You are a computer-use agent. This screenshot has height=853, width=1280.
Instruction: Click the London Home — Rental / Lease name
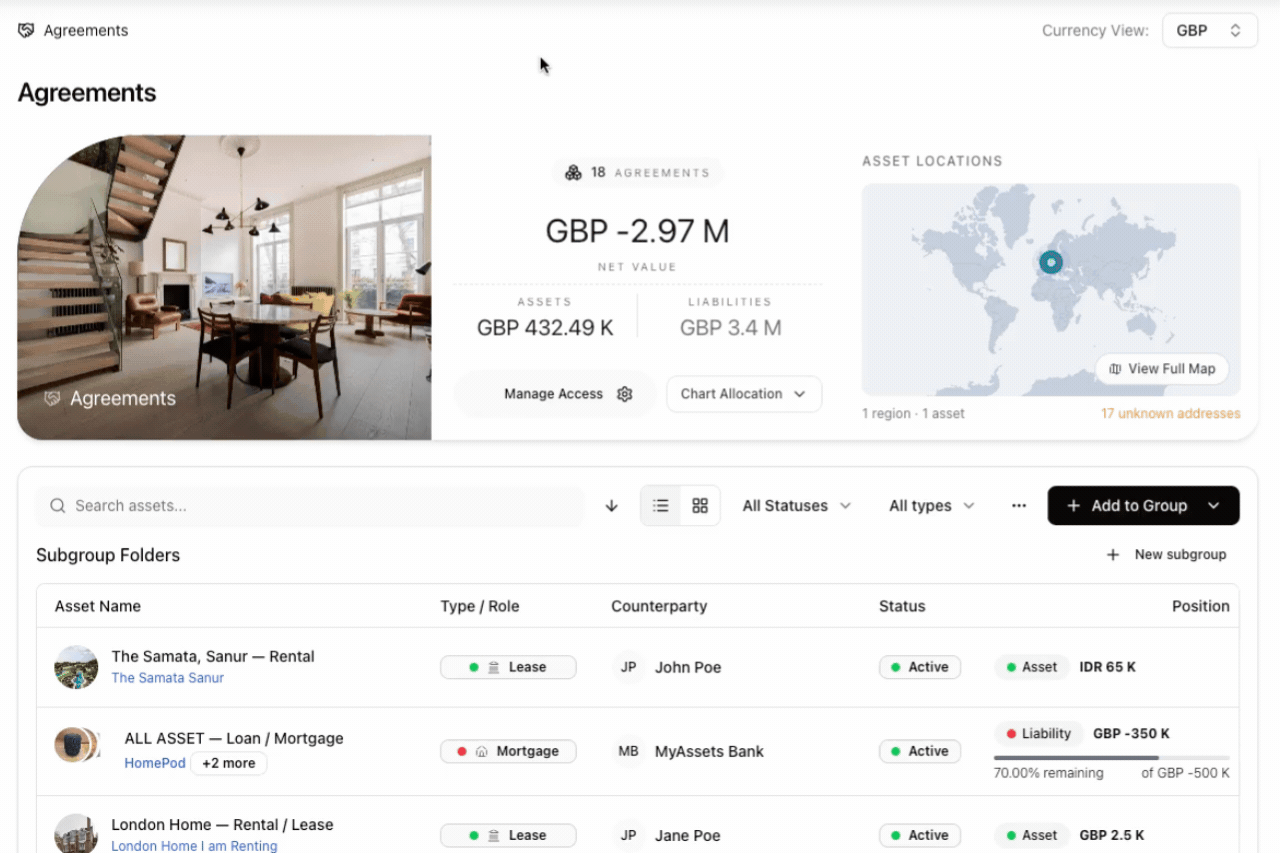222,825
